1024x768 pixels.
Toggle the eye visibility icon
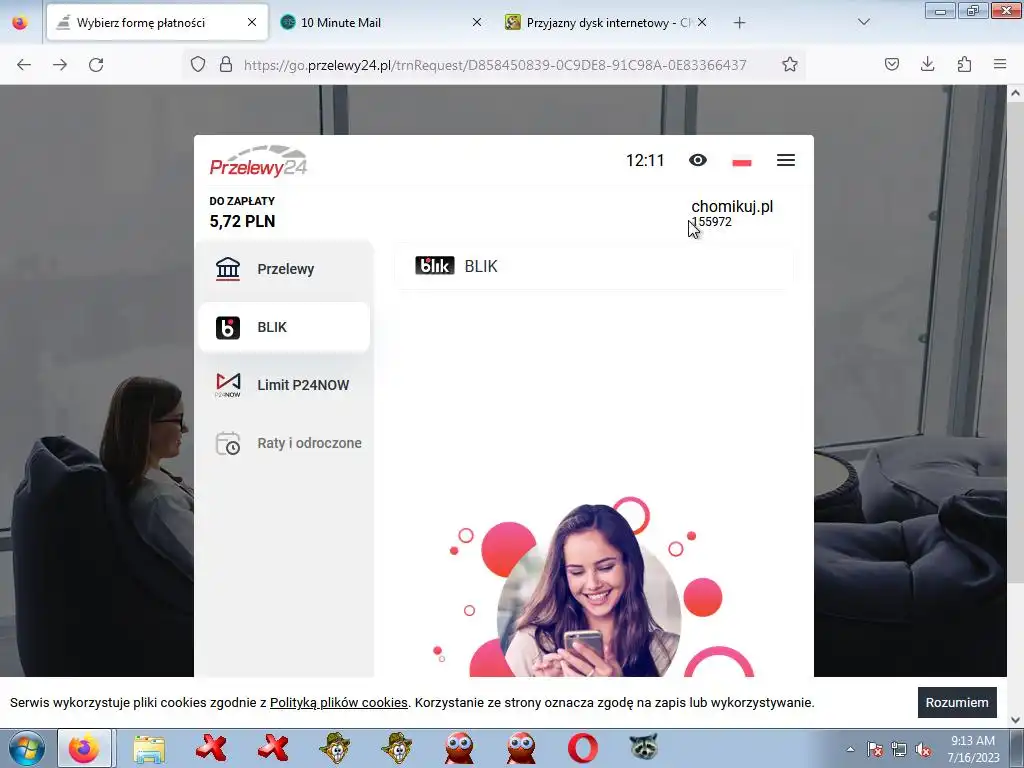pos(697,160)
